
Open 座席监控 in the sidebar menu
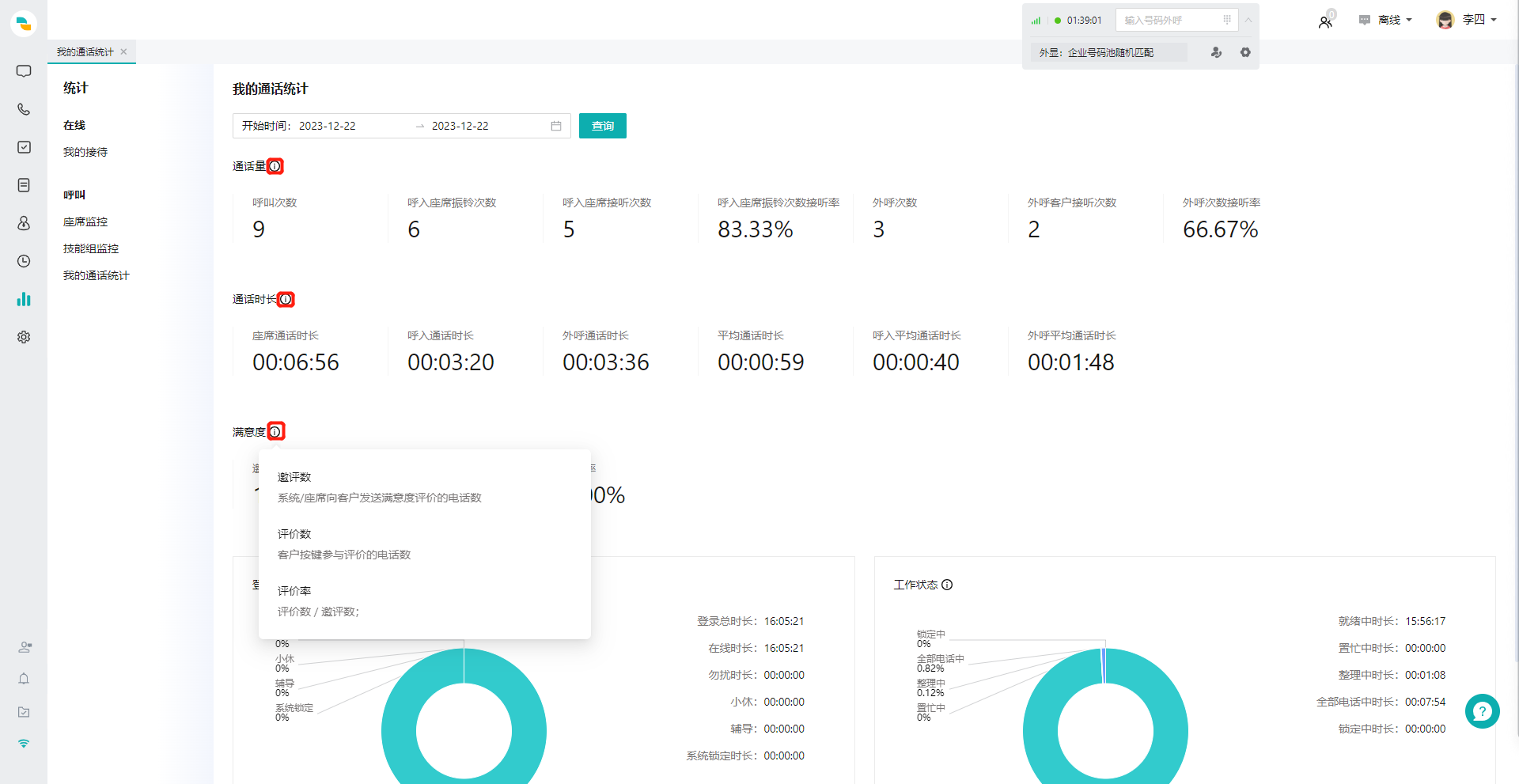(85, 222)
